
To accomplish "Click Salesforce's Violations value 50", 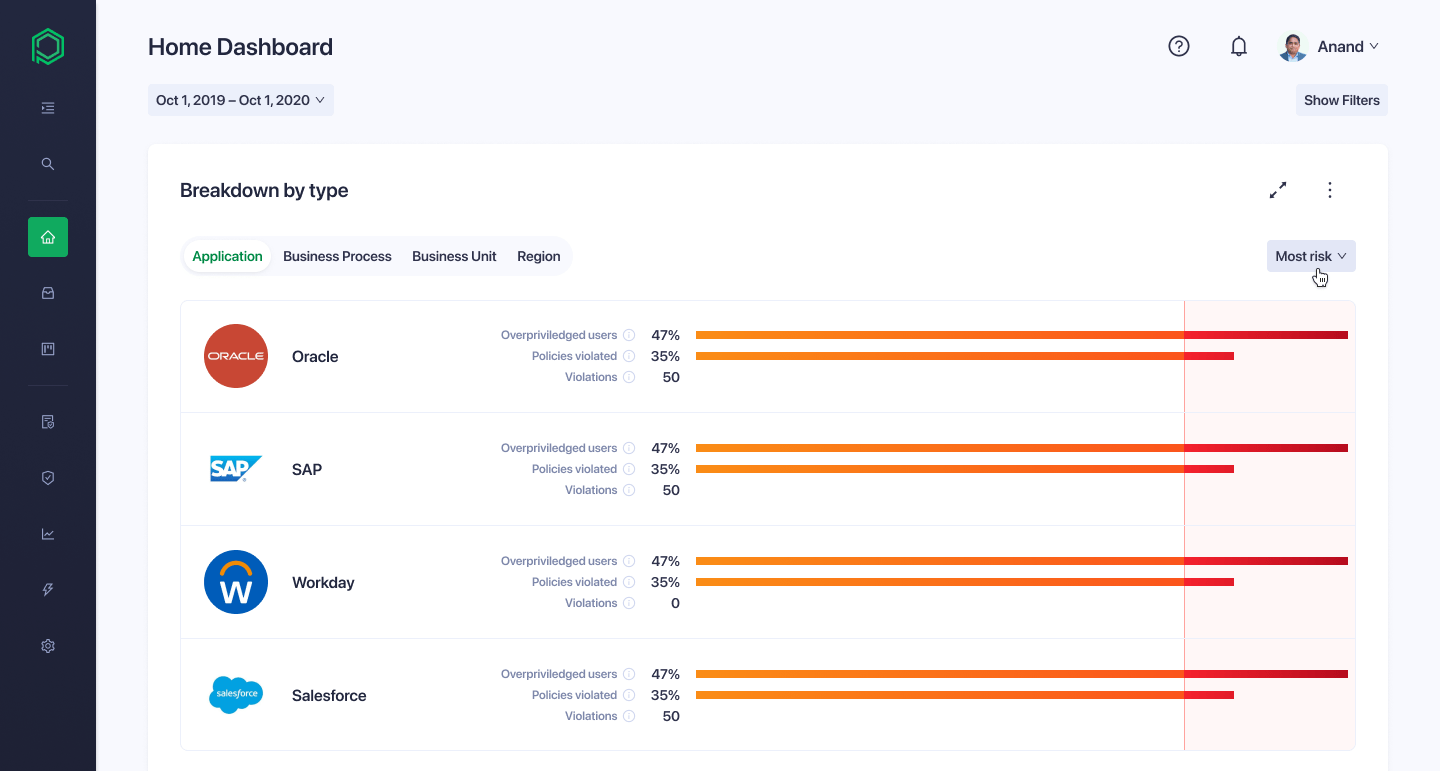I will click(671, 716).
